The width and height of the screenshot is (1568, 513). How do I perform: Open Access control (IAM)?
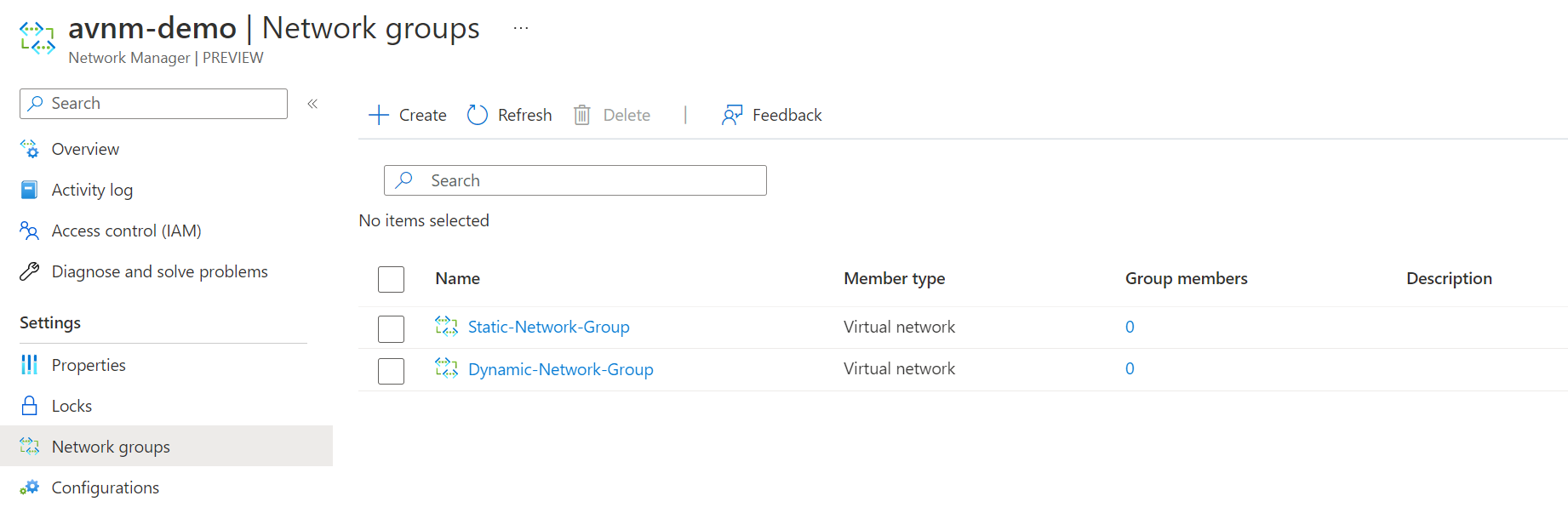[x=126, y=231]
